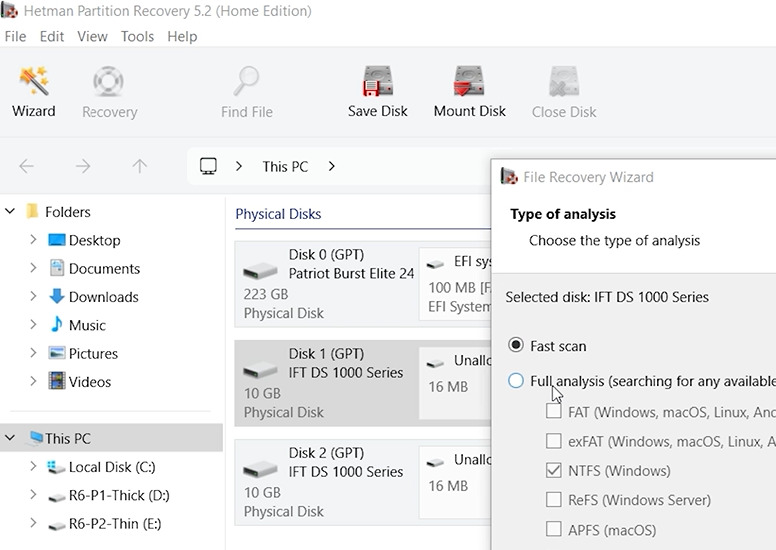Image resolution: width=776 pixels, height=550 pixels.
Task: Click the Music note icon
Action: point(56,325)
